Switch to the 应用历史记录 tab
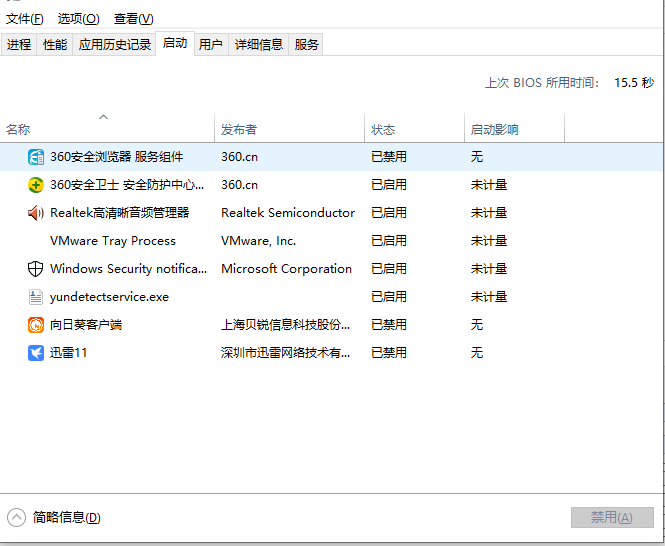The width and height of the screenshot is (665, 546). pyautogui.click(x=115, y=45)
